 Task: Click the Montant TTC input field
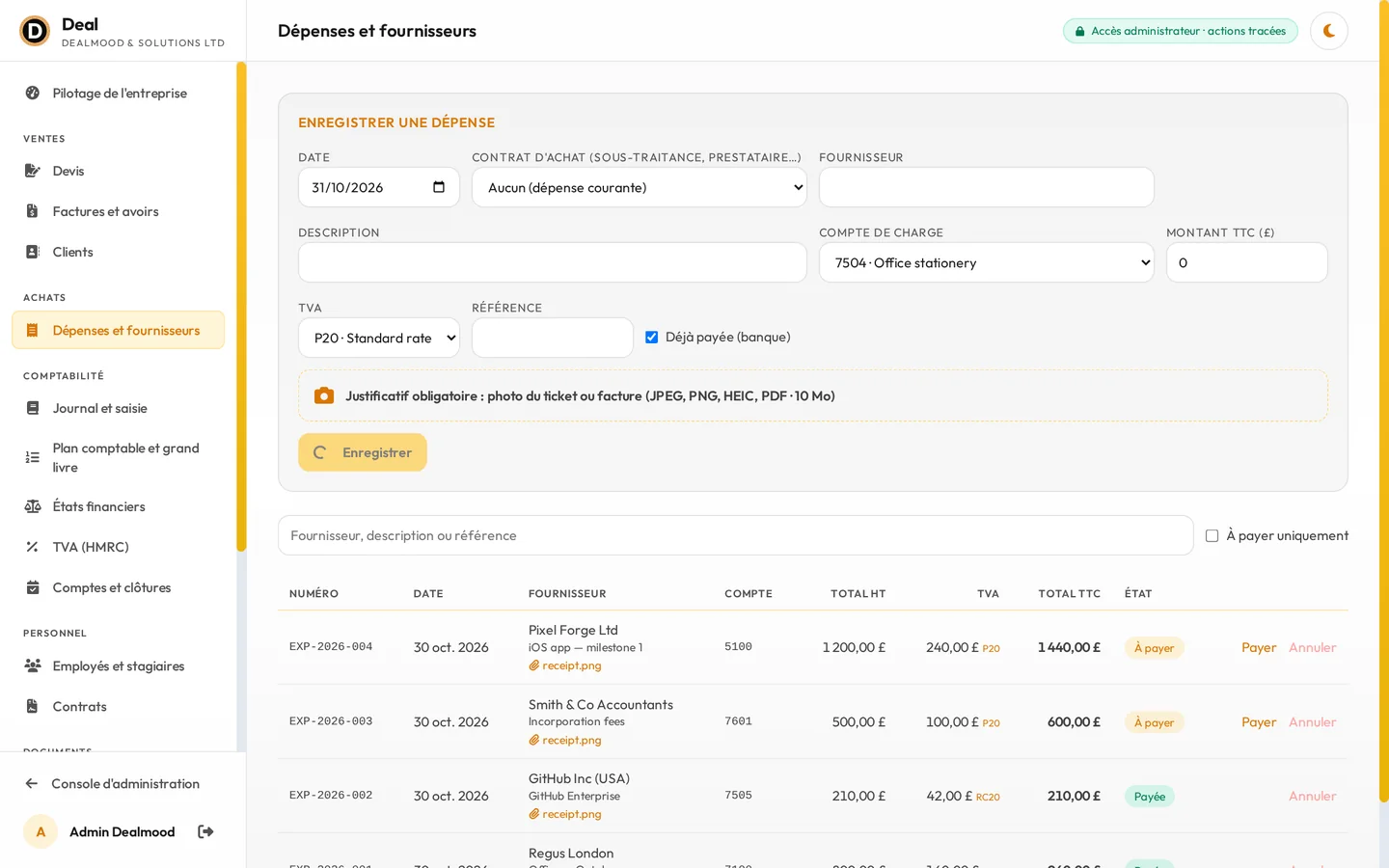[x=1247, y=262]
